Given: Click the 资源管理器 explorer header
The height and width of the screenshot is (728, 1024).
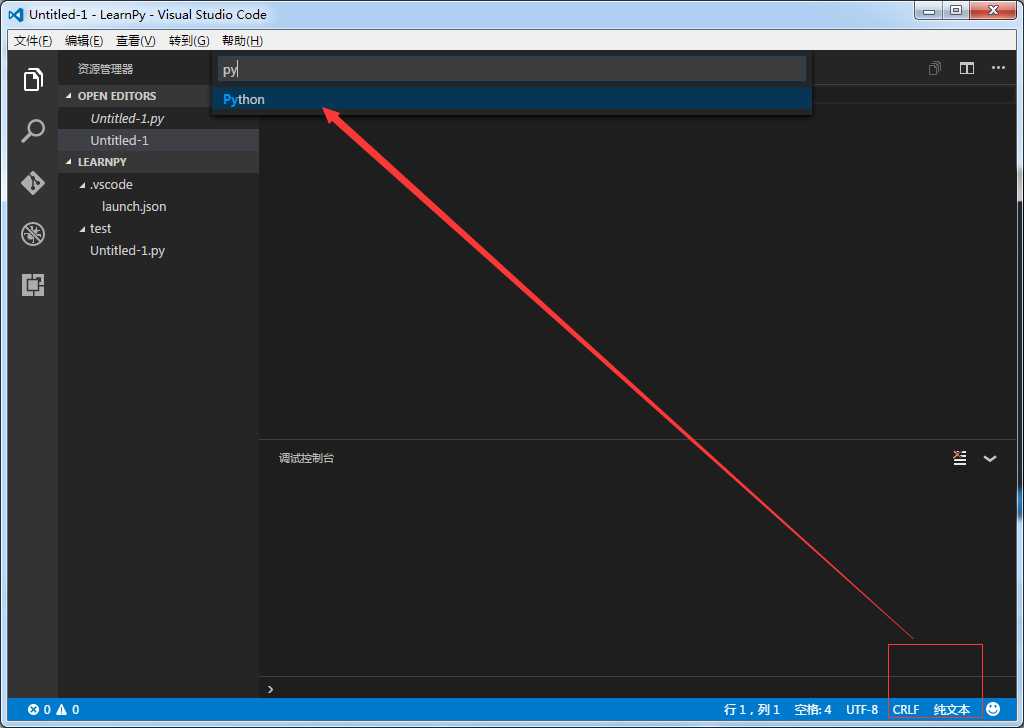Looking at the screenshot, I should (105, 69).
